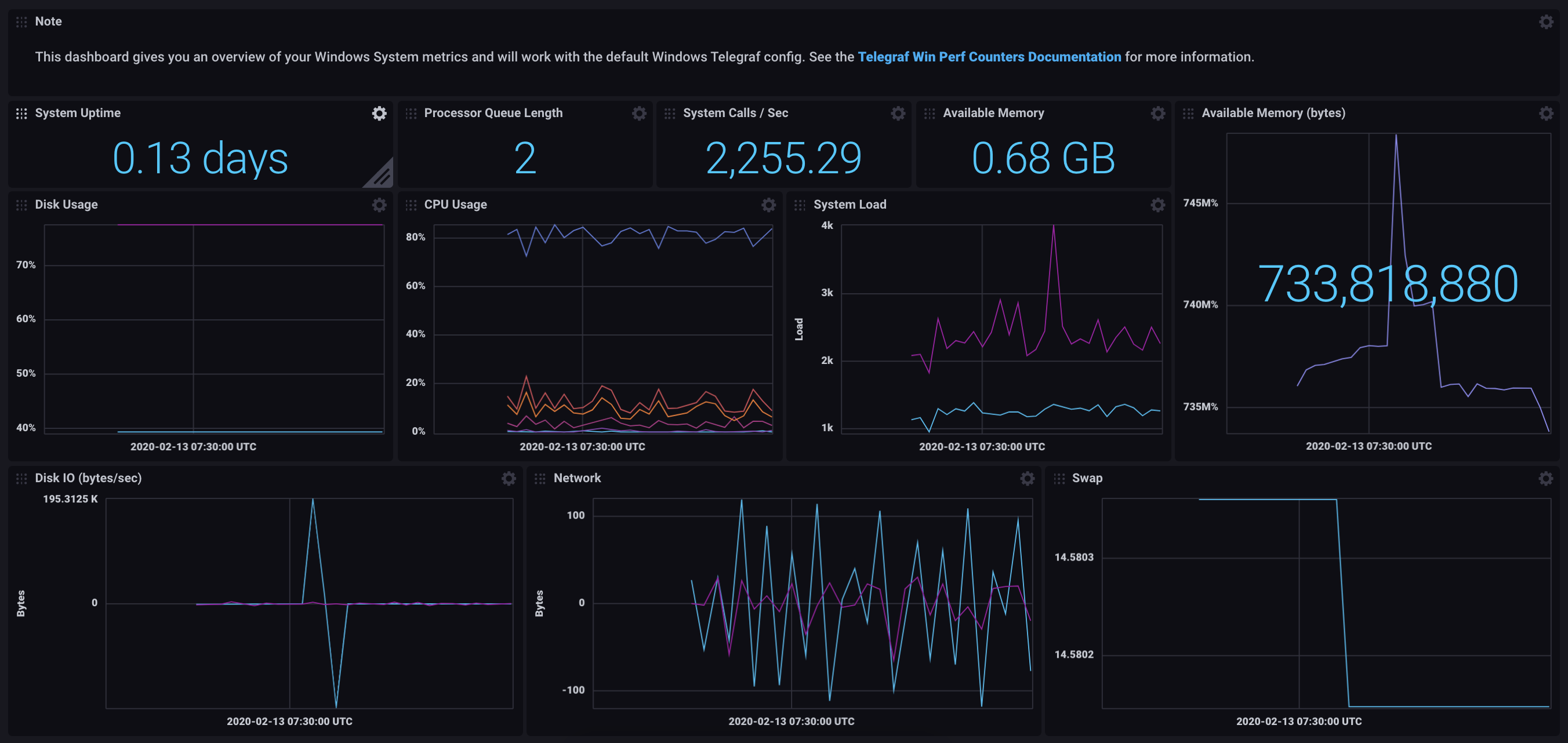This screenshot has height=743, width=1568.
Task: Open the Network cell gear menu
Action: [x=1028, y=479]
